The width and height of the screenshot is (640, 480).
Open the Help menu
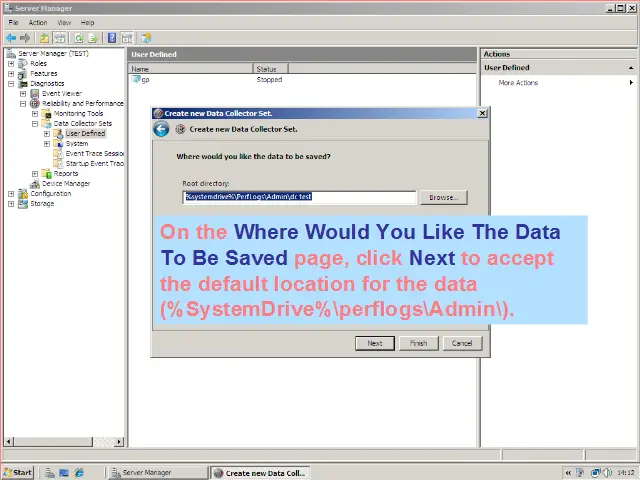click(87, 22)
